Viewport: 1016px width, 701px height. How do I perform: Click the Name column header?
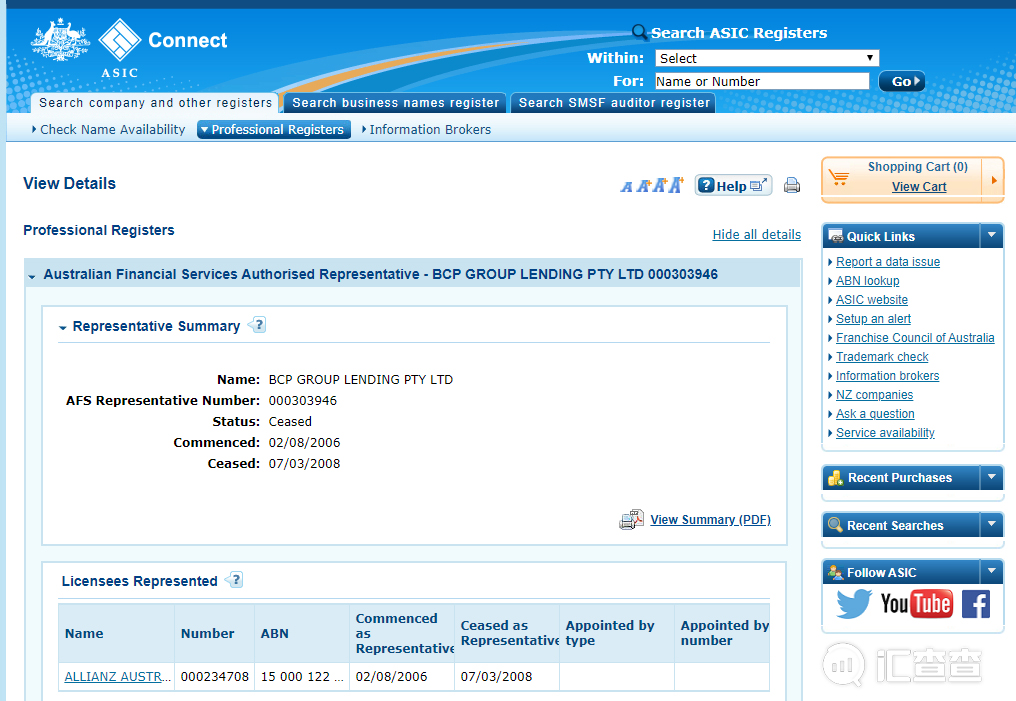[116, 633]
